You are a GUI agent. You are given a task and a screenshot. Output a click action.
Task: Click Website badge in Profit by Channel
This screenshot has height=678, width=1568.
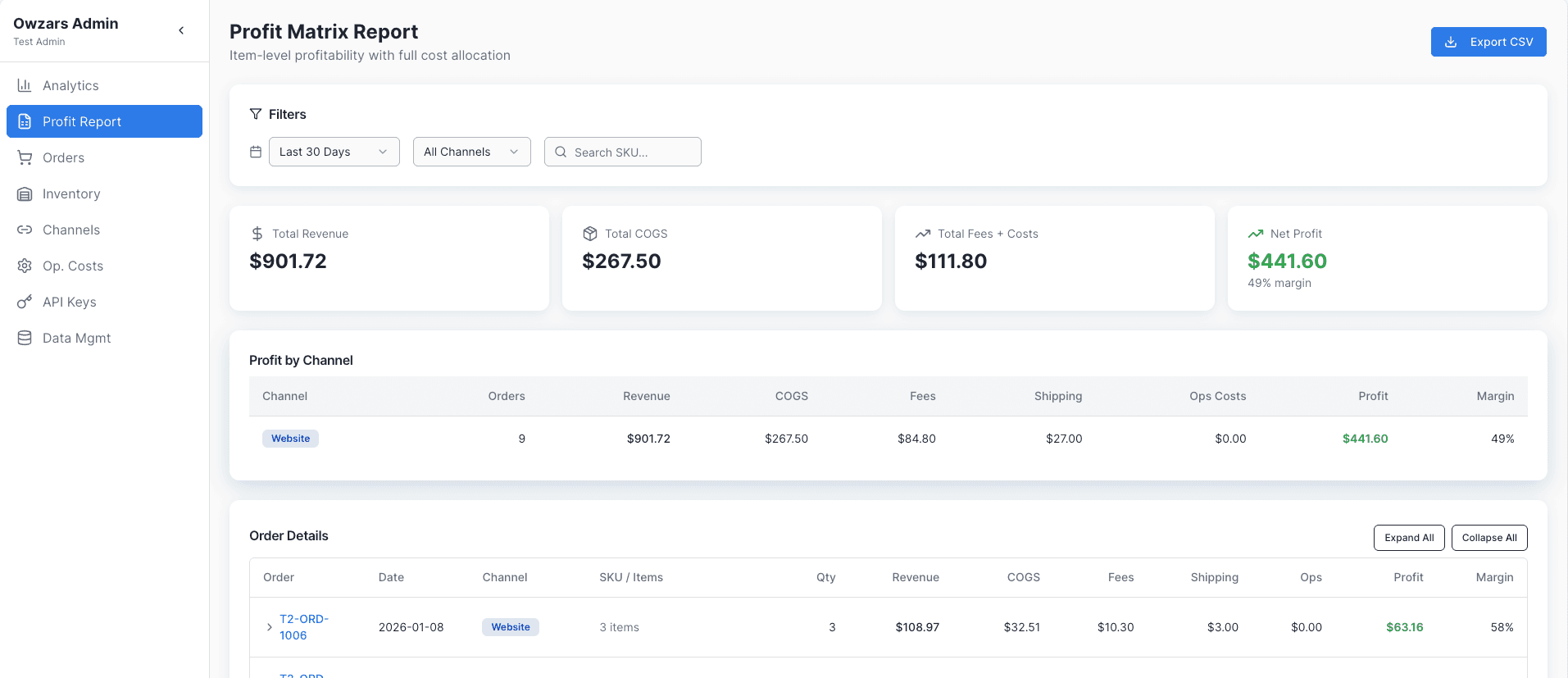pos(290,439)
